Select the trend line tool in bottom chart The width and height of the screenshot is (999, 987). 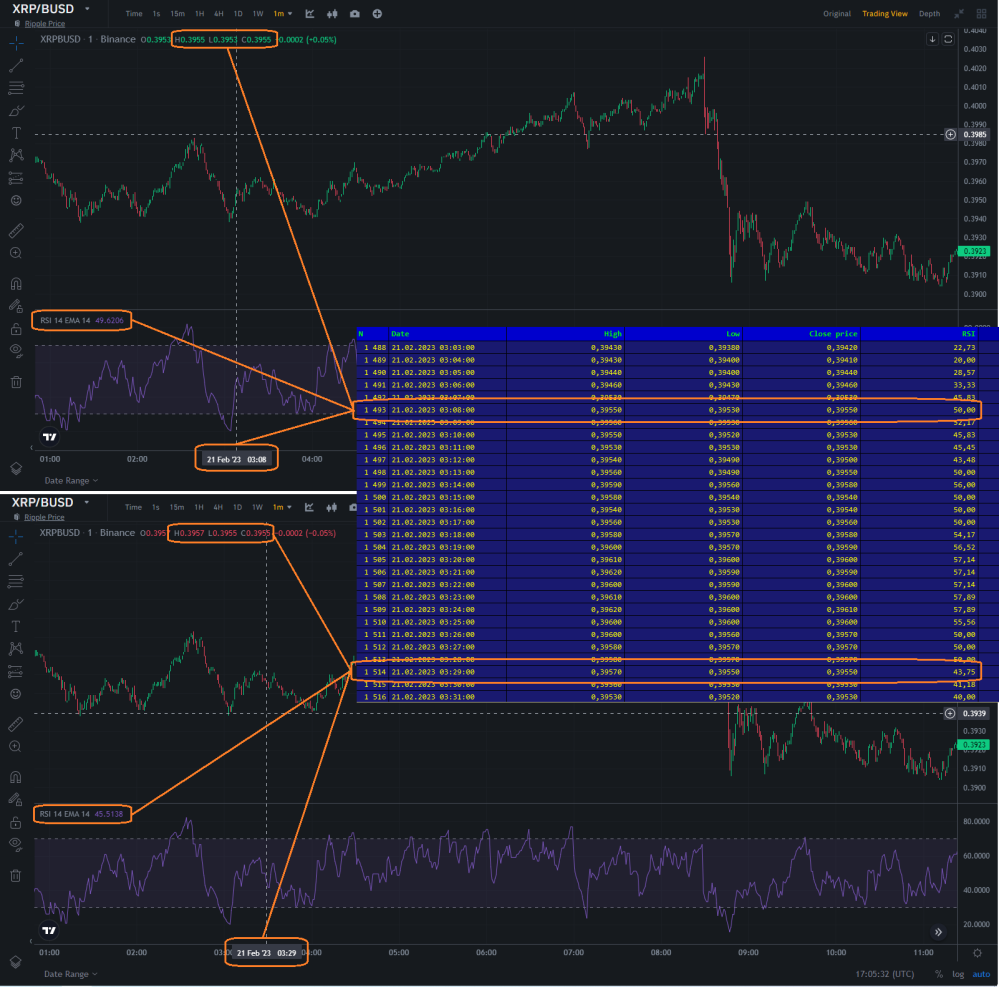[x=15, y=559]
